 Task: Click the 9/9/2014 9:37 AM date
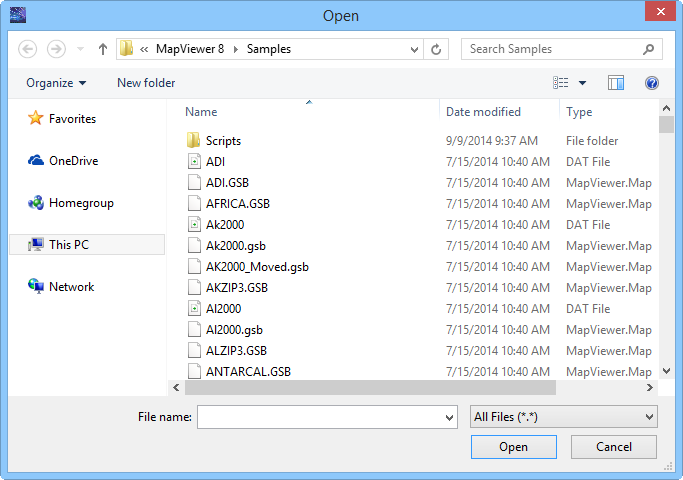(492, 141)
